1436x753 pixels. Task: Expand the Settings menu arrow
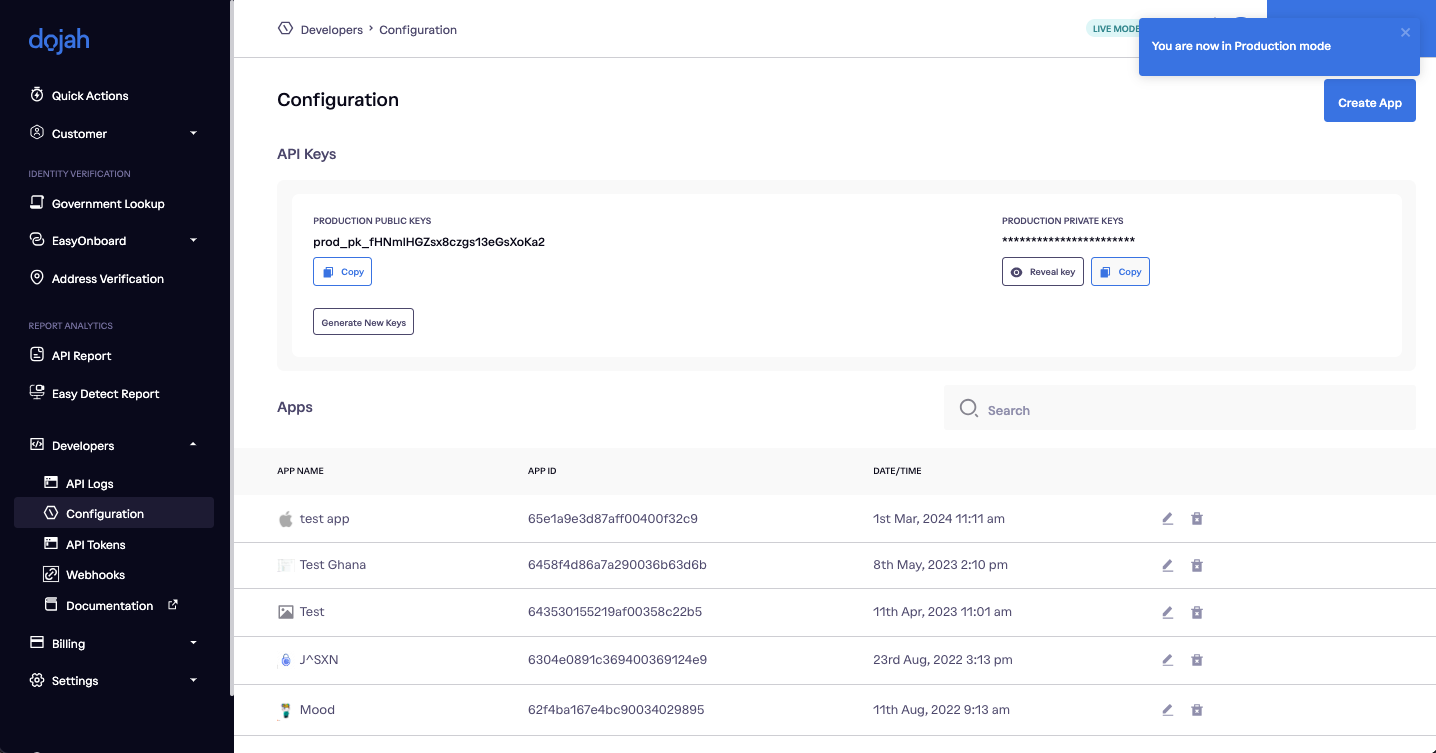[x=194, y=680]
